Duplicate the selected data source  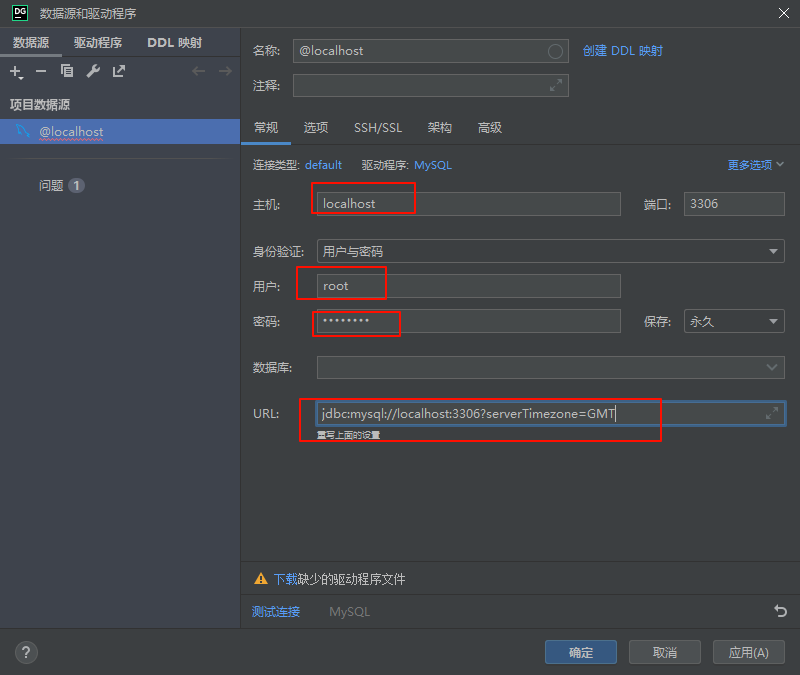pos(67,71)
